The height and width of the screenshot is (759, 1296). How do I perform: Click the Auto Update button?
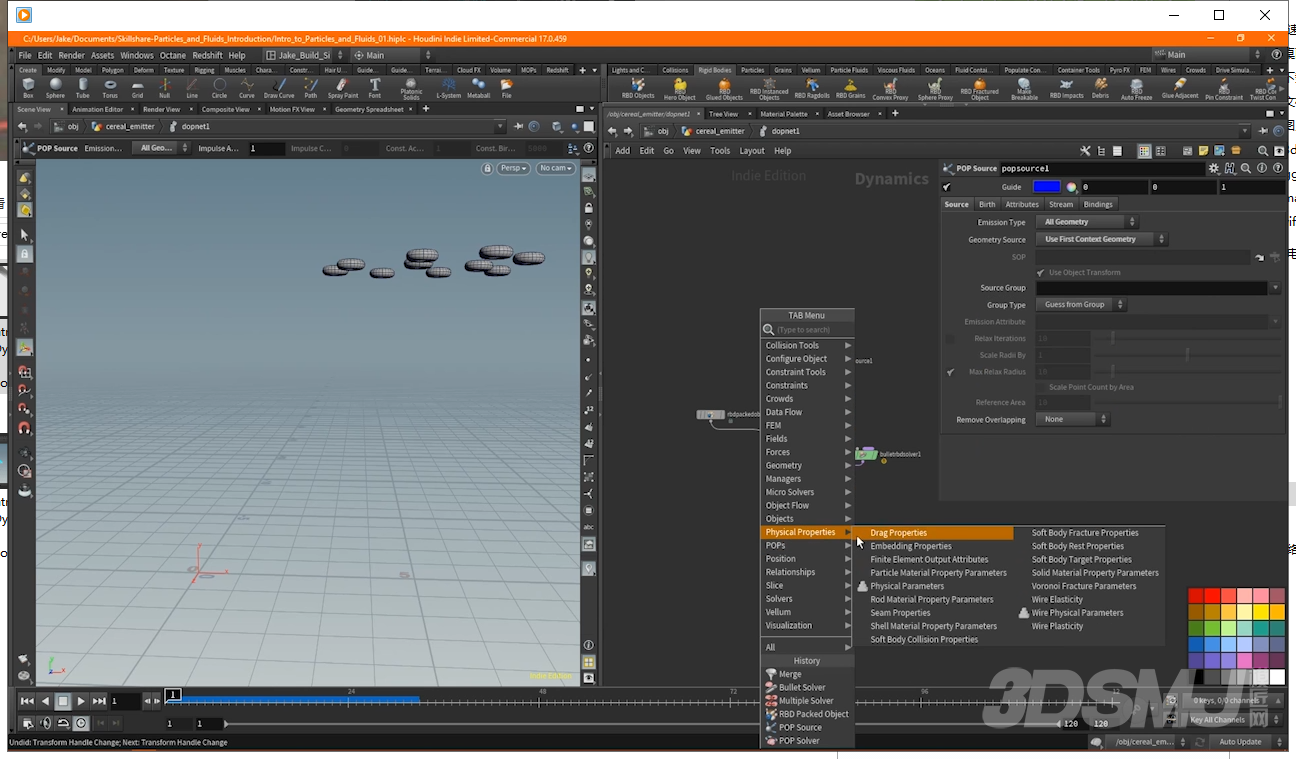click(1240, 742)
